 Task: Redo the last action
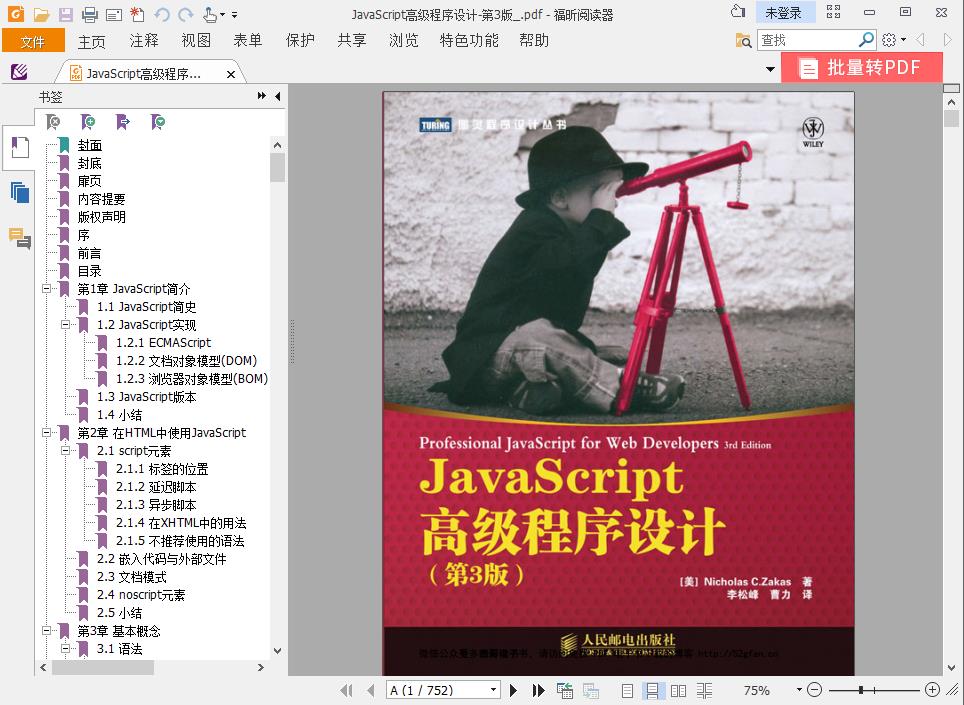(186, 14)
